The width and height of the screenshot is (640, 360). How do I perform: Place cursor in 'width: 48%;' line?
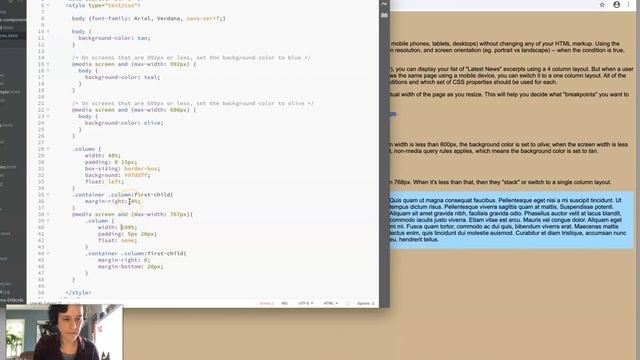pyautogui.click(x=102, y=156)
